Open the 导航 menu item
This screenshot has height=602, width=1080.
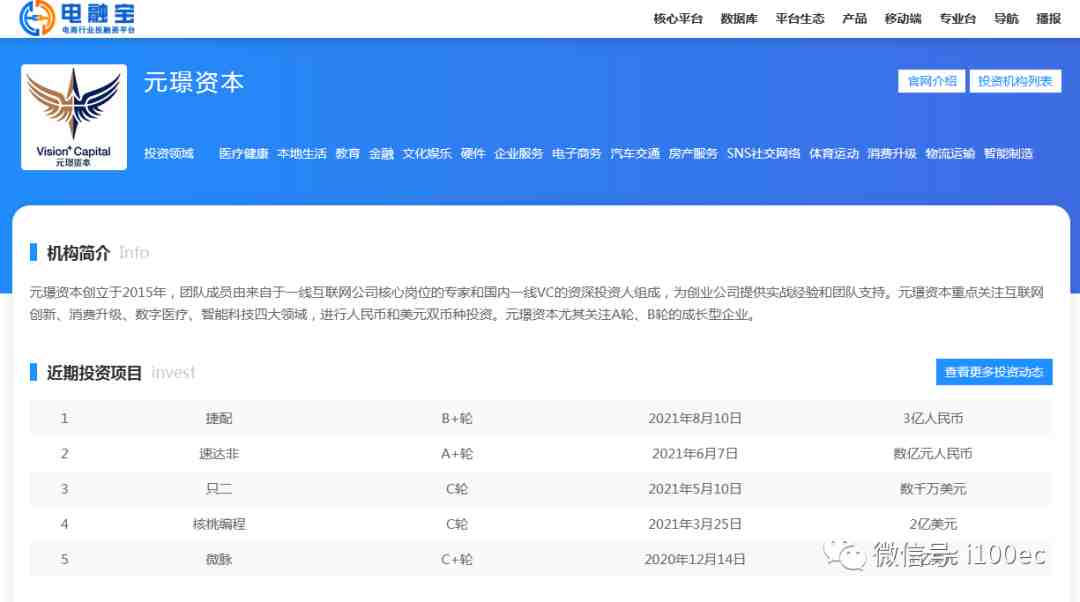click(1006, 19)
